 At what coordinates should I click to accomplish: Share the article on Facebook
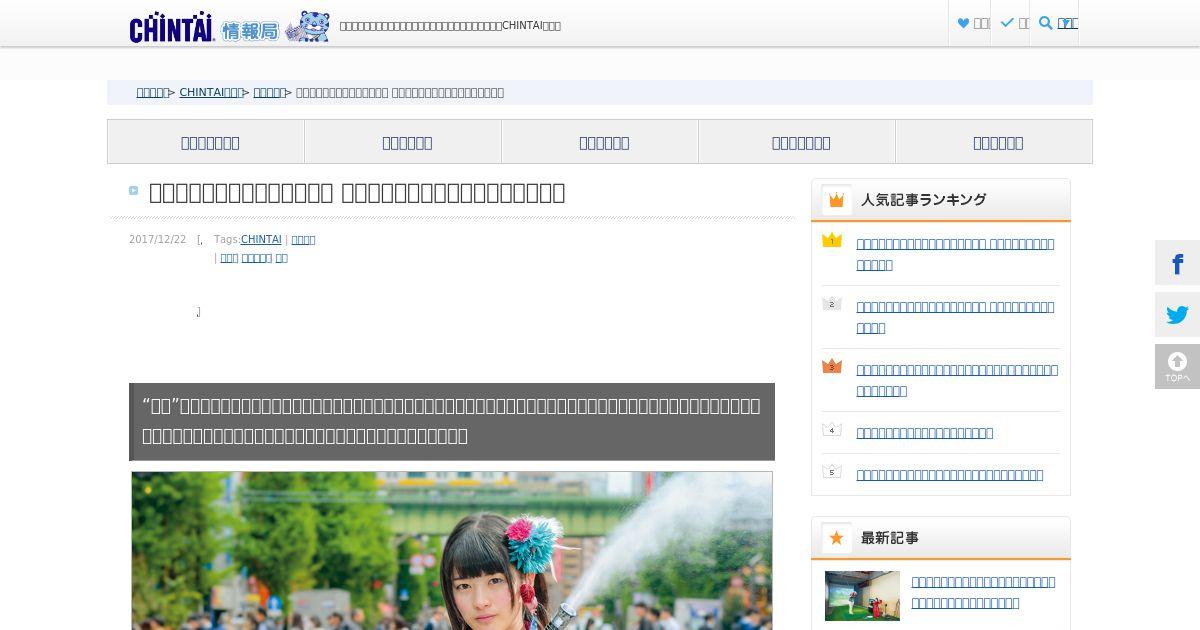1178,263
